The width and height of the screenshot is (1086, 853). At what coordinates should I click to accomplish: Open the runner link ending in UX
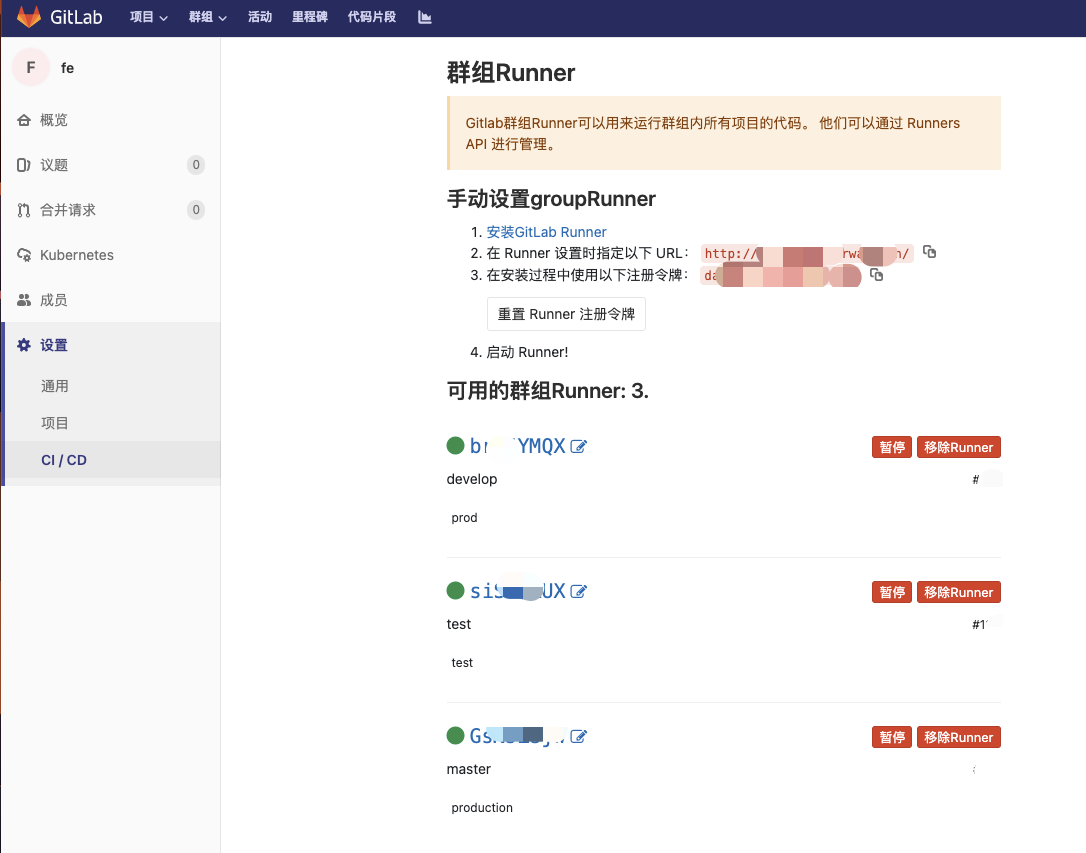pos(517,591)
